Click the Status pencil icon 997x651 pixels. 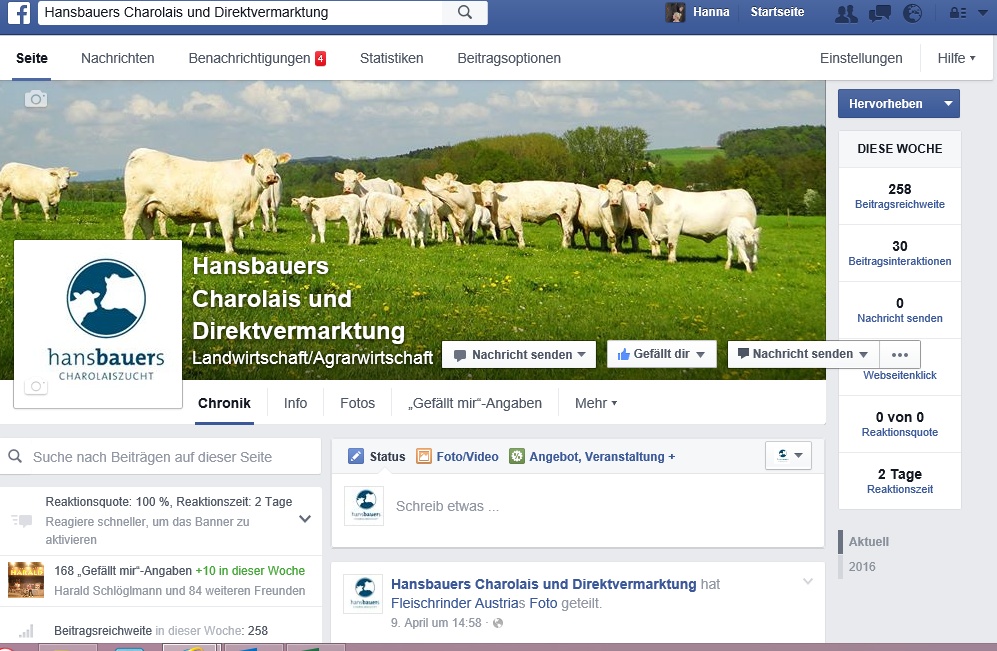[356, 456]
